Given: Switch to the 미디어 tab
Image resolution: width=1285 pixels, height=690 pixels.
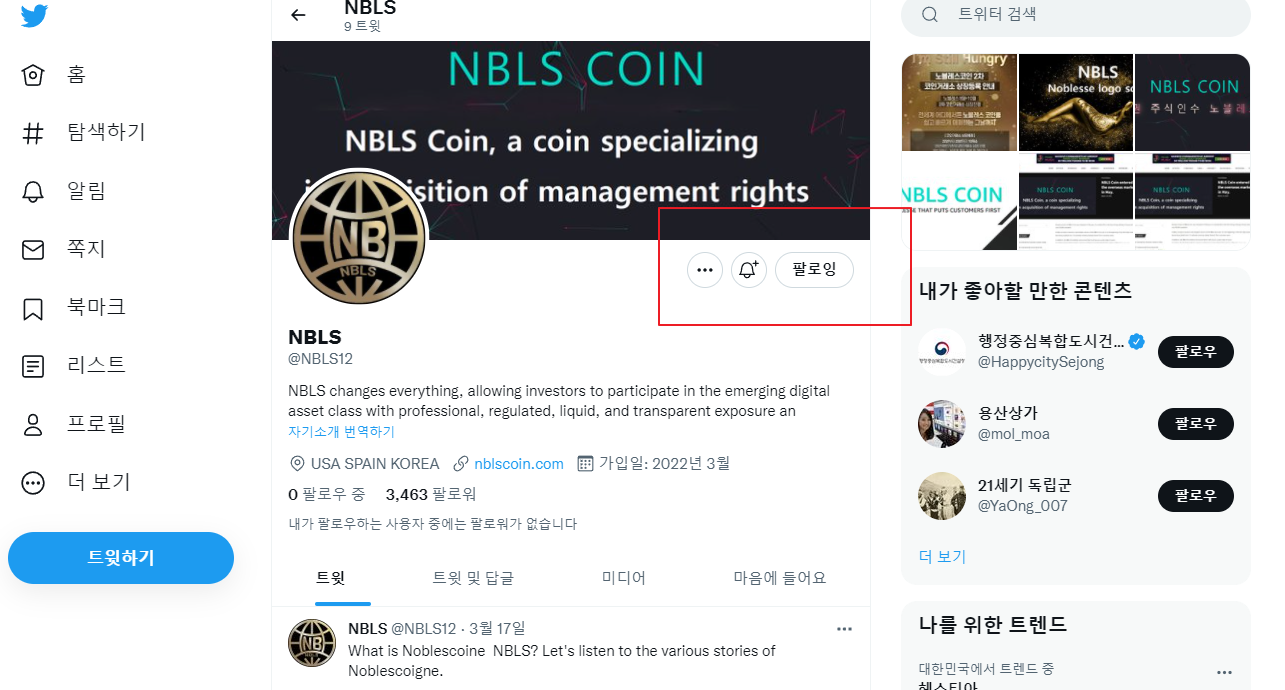Looking at the screenshot, I should (624, 578).
